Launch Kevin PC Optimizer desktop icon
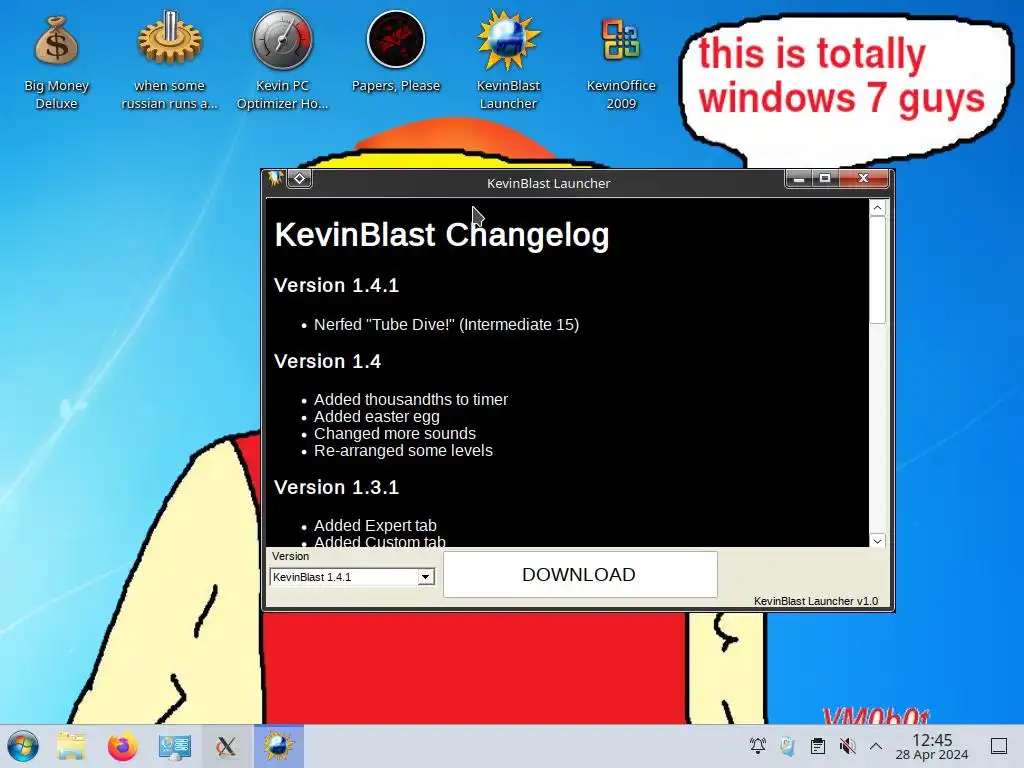 (282, 62)
